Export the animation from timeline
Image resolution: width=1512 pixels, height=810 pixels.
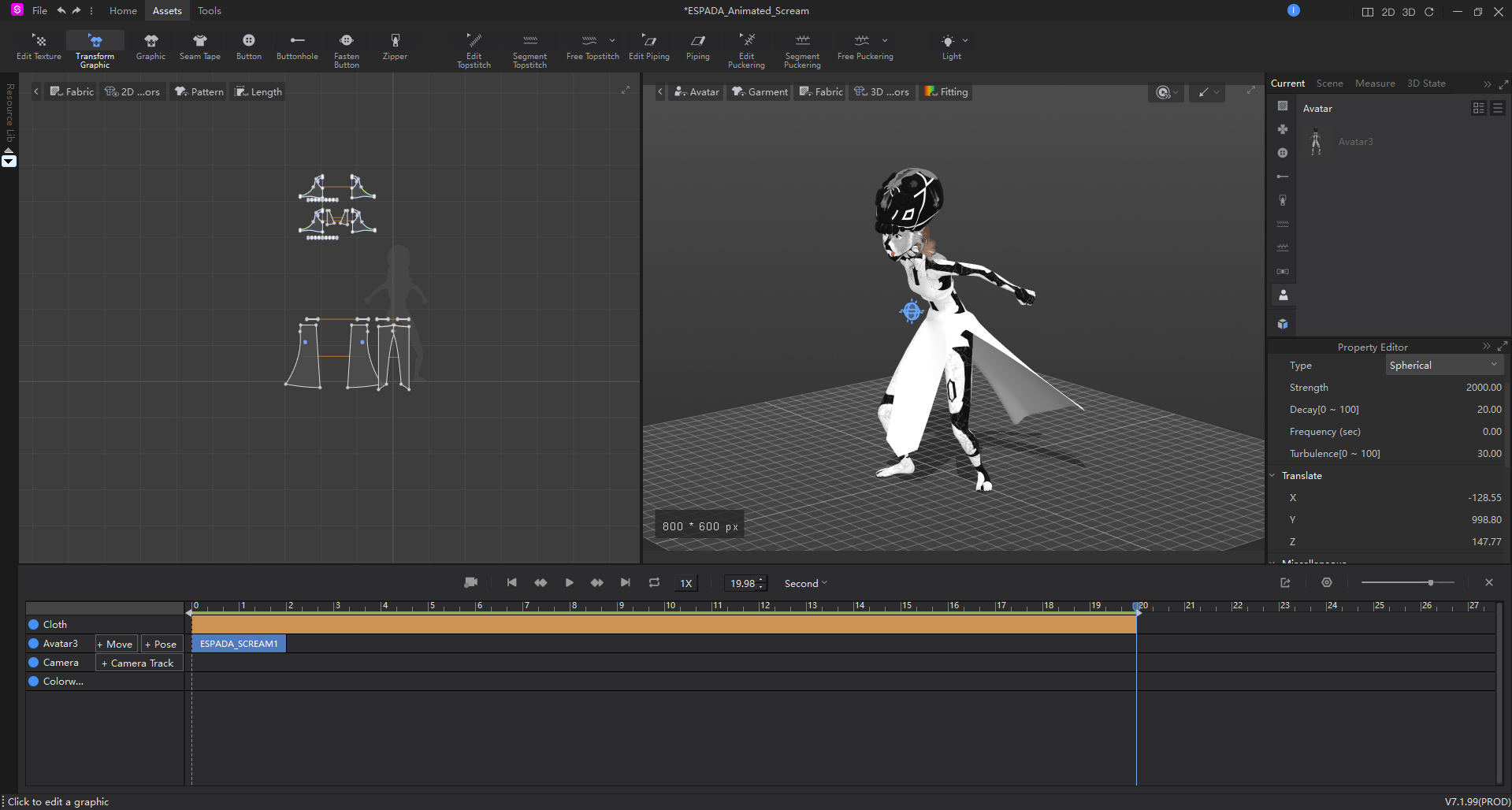point(1285,582)
